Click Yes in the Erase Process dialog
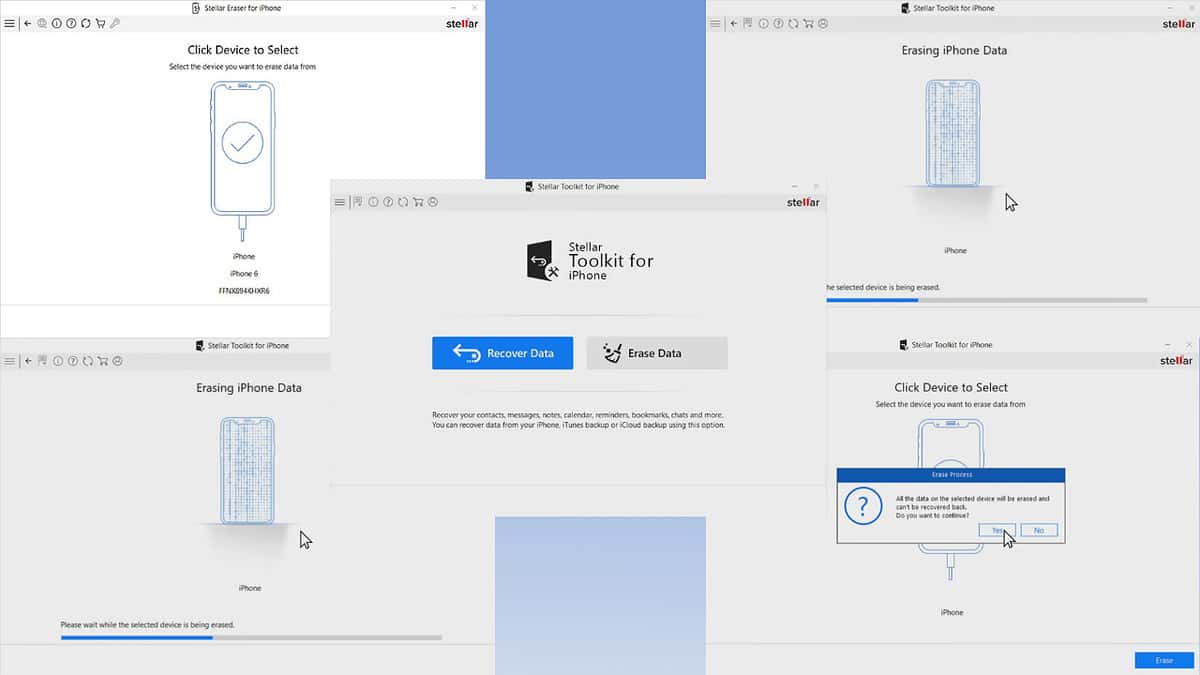 [999, 530]
